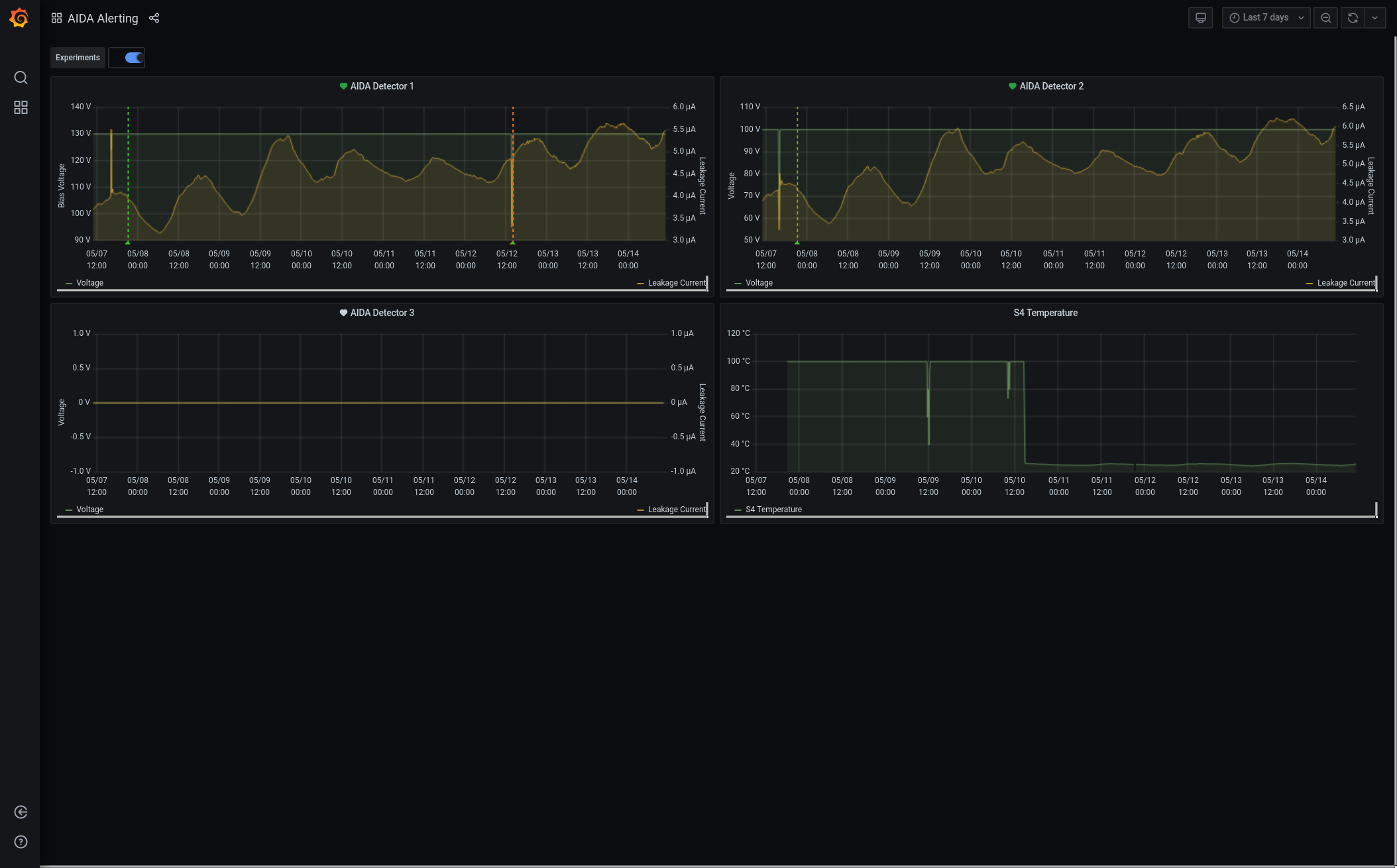Expand the refresh interval dropdown arrow
Viewport: 1397px width, 868px height.
click(1375, 18)
